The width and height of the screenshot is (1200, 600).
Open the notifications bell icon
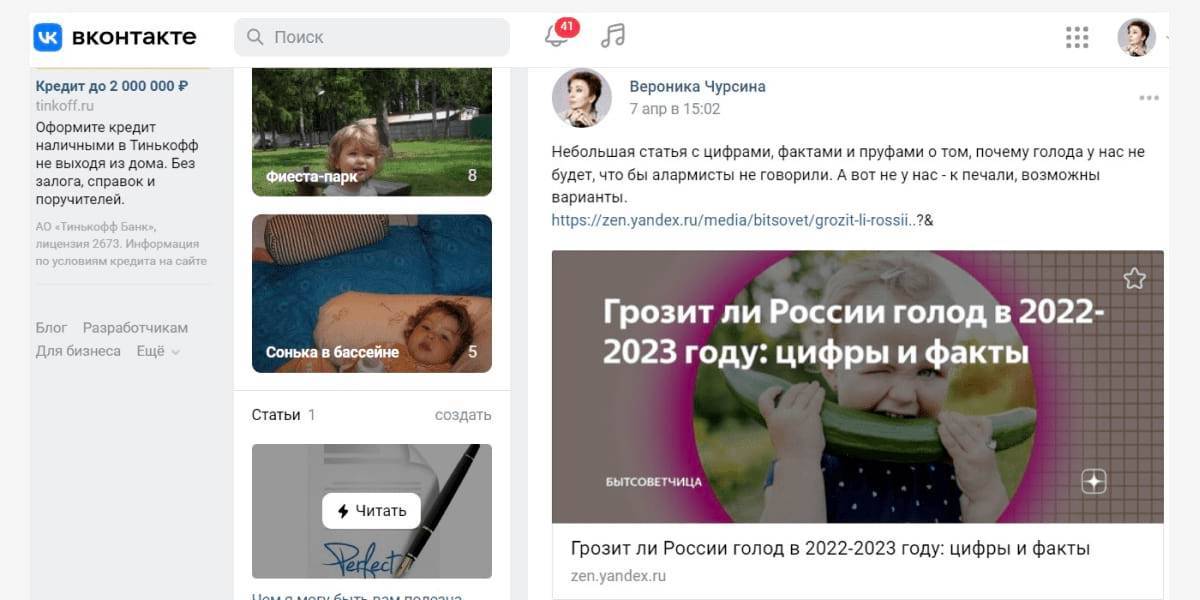(556, 37)
